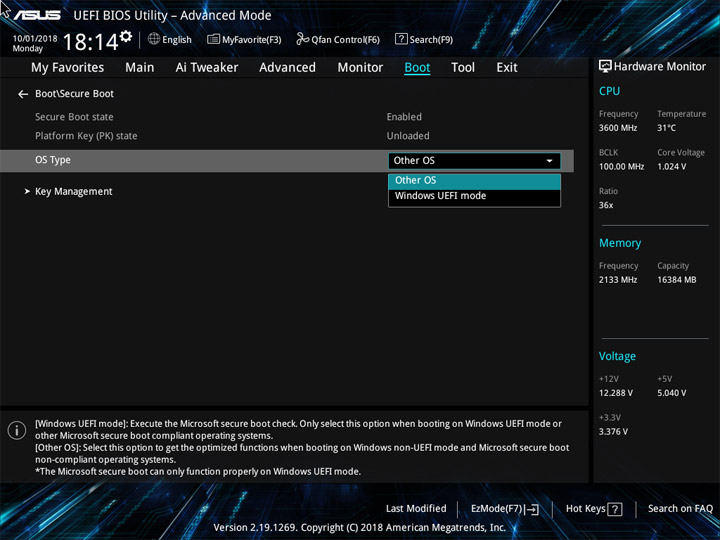The width and height of the screenshot is (720, 540).
Task: Click the 31°C CPU temperature value
Action: [x=666, y=128]
